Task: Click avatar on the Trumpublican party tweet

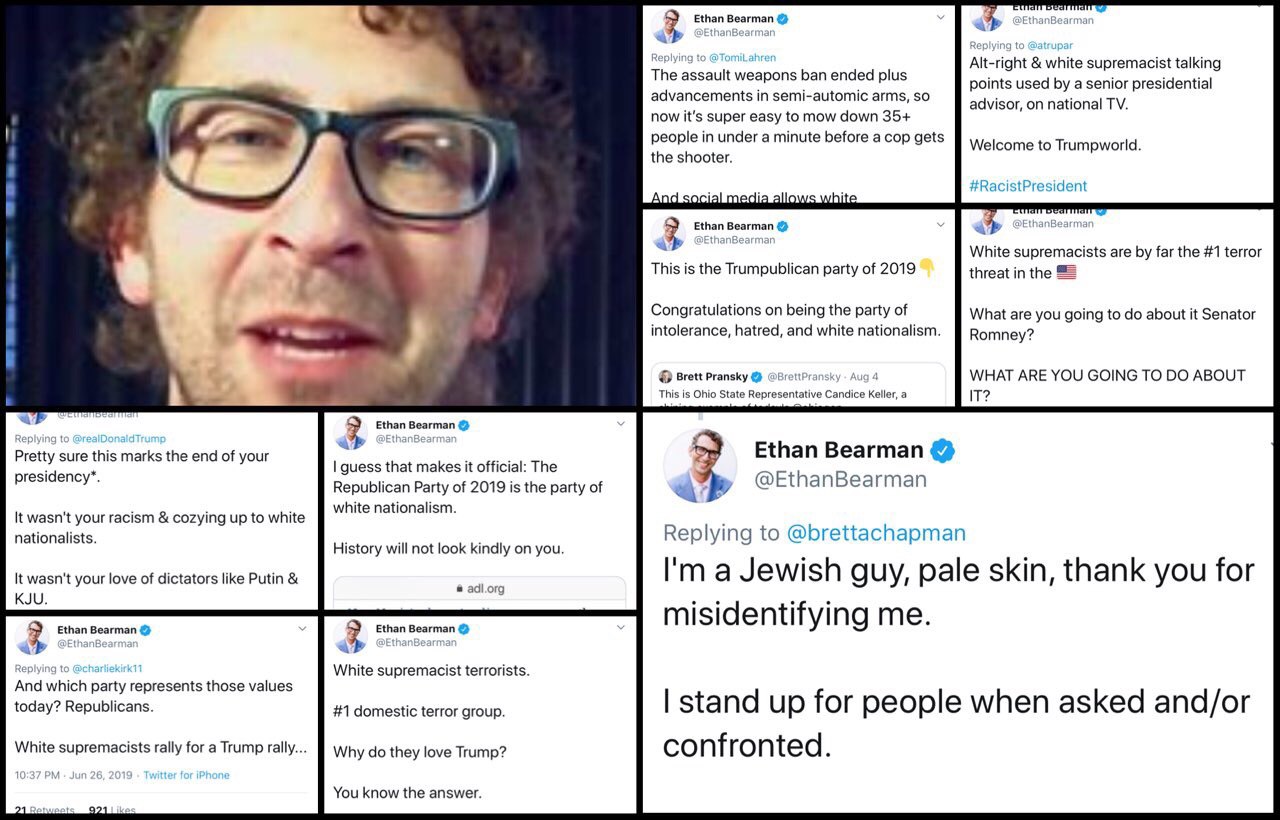Action: click(668, 233)
